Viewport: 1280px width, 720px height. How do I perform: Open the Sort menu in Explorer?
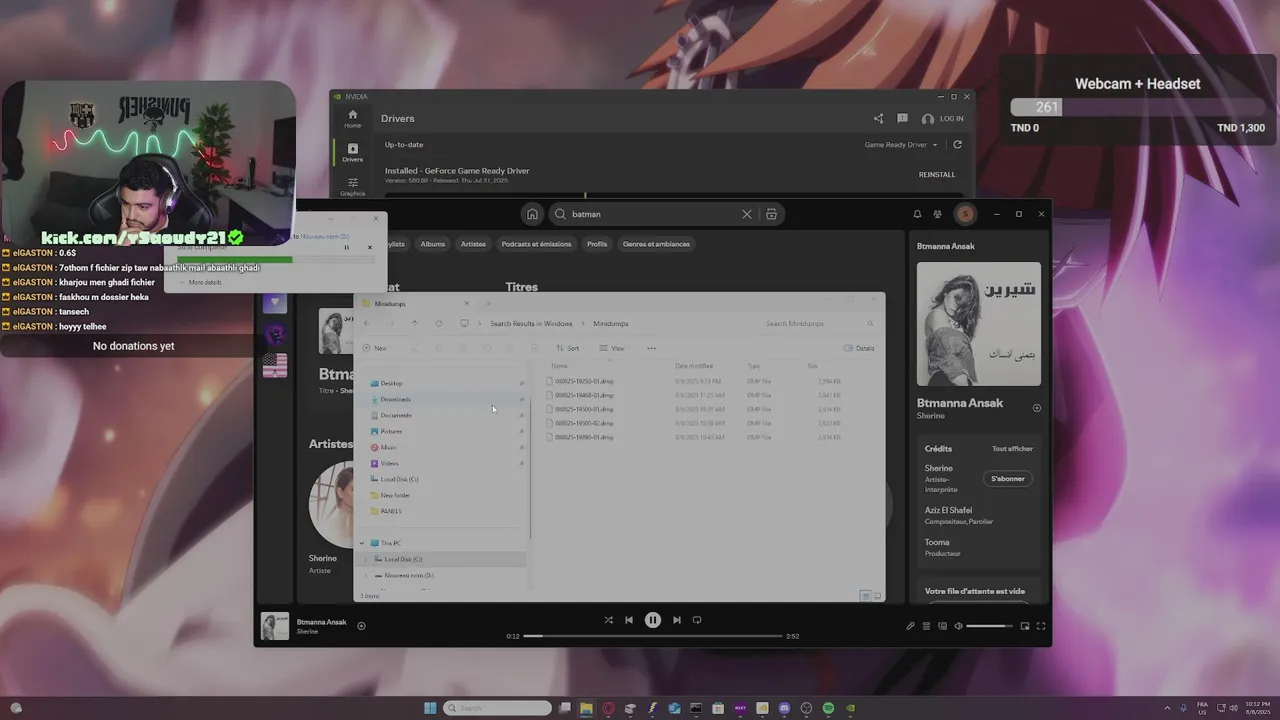(x=567, y=348)
